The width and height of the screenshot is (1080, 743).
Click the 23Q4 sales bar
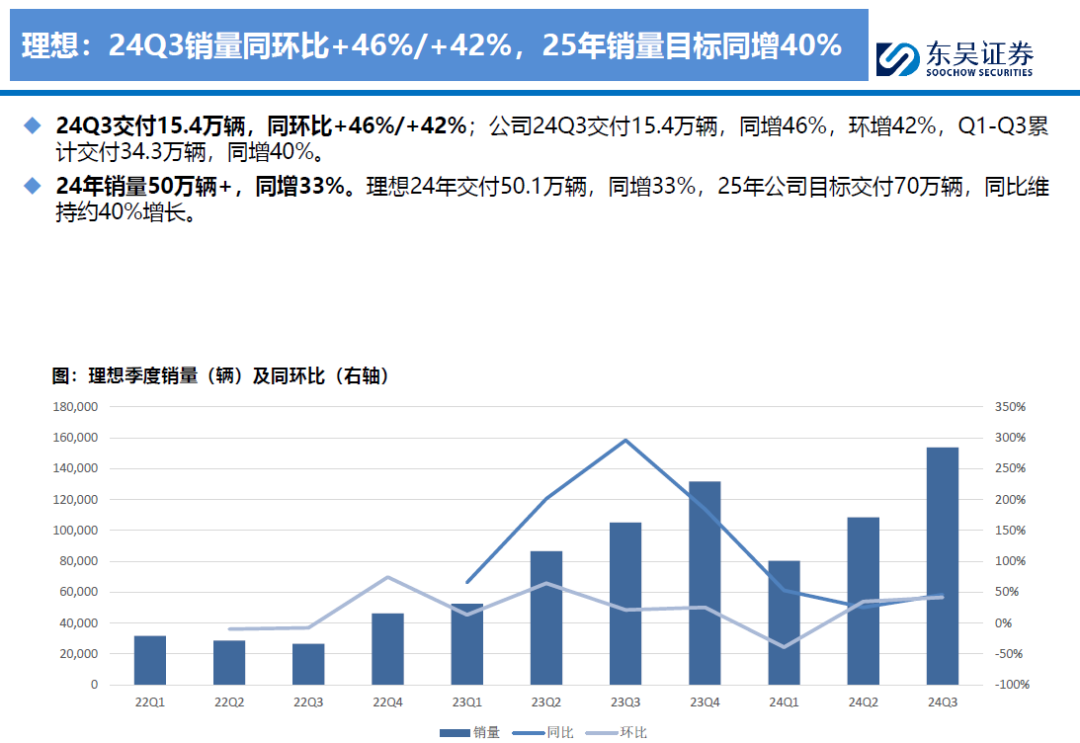[705, 583]
